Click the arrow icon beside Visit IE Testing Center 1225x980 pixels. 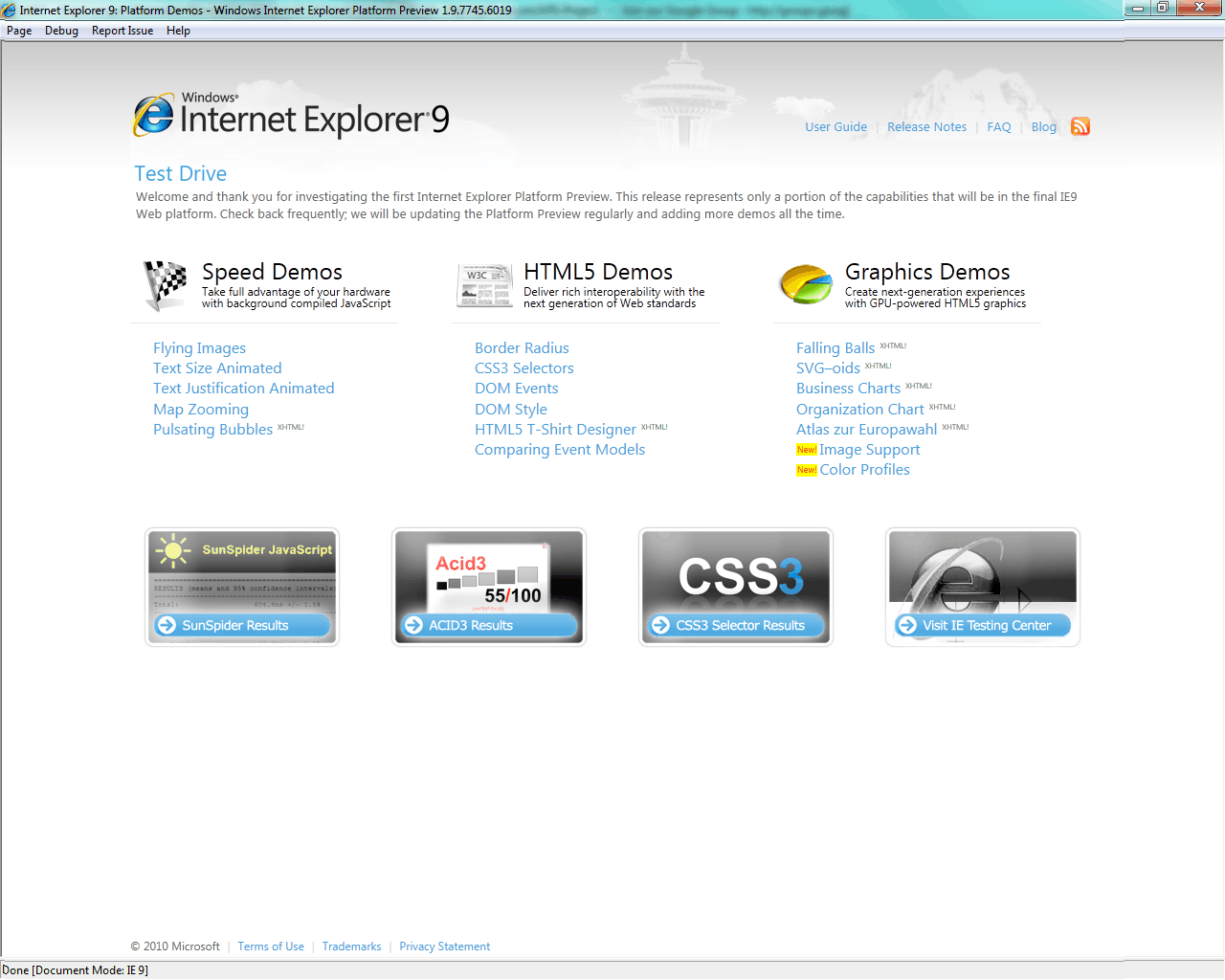pos(907,625)
